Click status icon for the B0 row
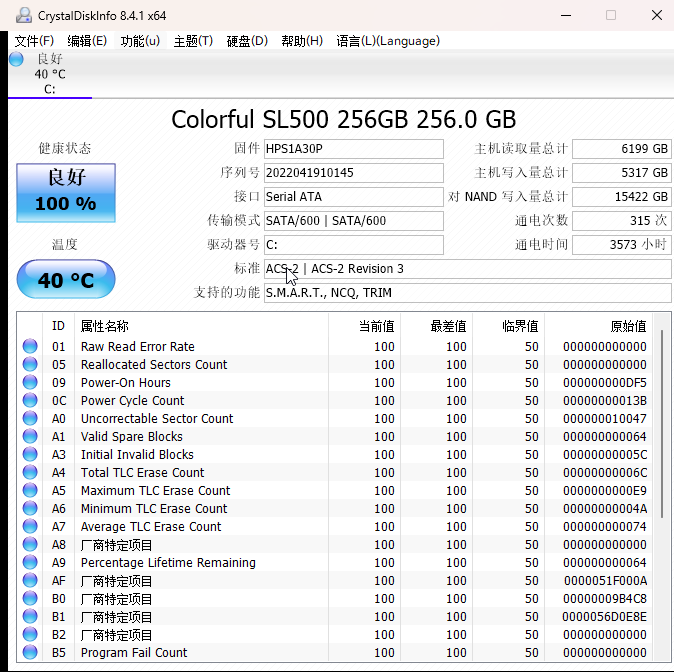The image size is (674, 672). [x=30, y=598]
